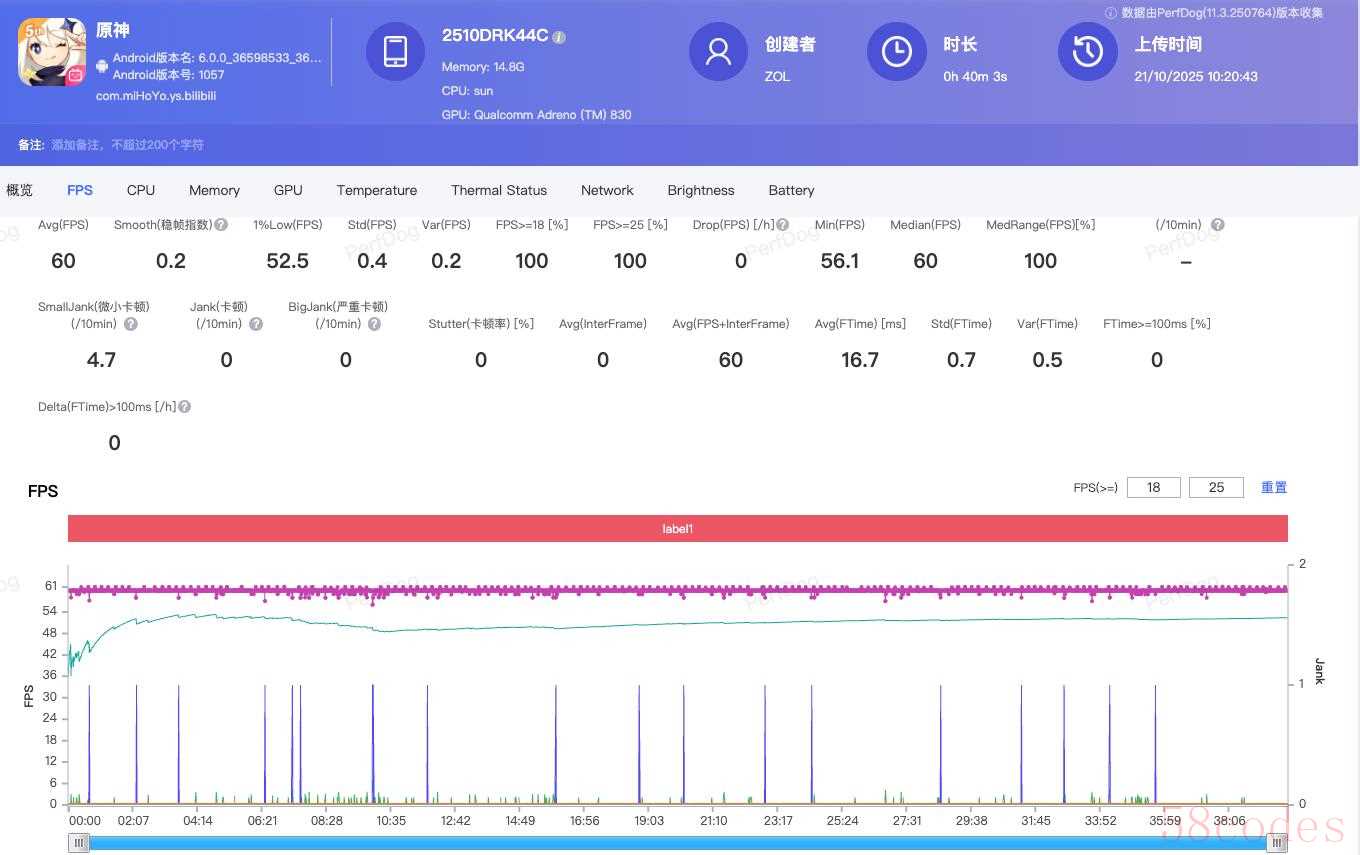Open the Thermal Status tab
1360x855 pixels.
click(498, 190)
